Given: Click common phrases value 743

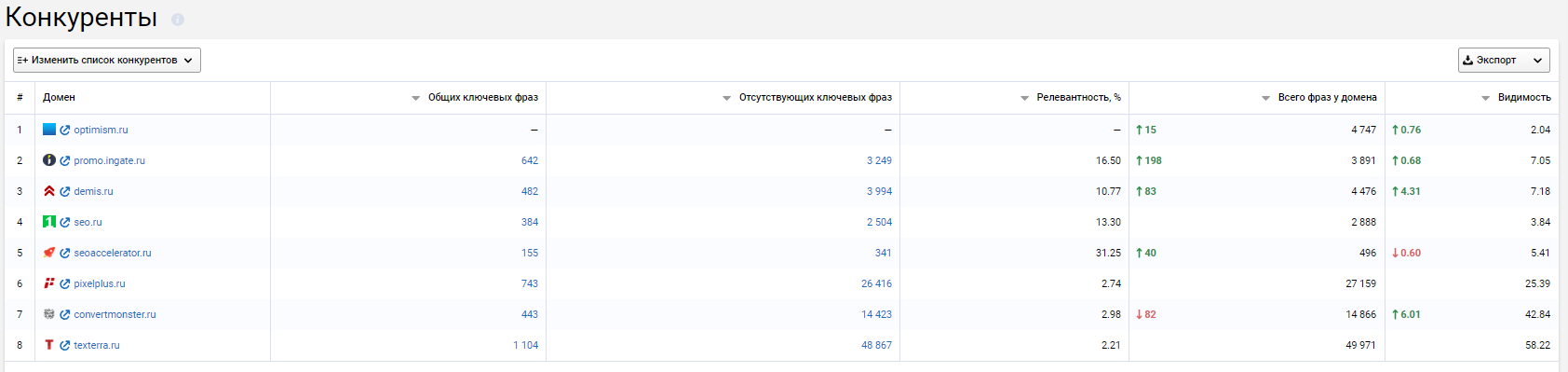Looking at the screenshot, I should click(x=530, y=284).
